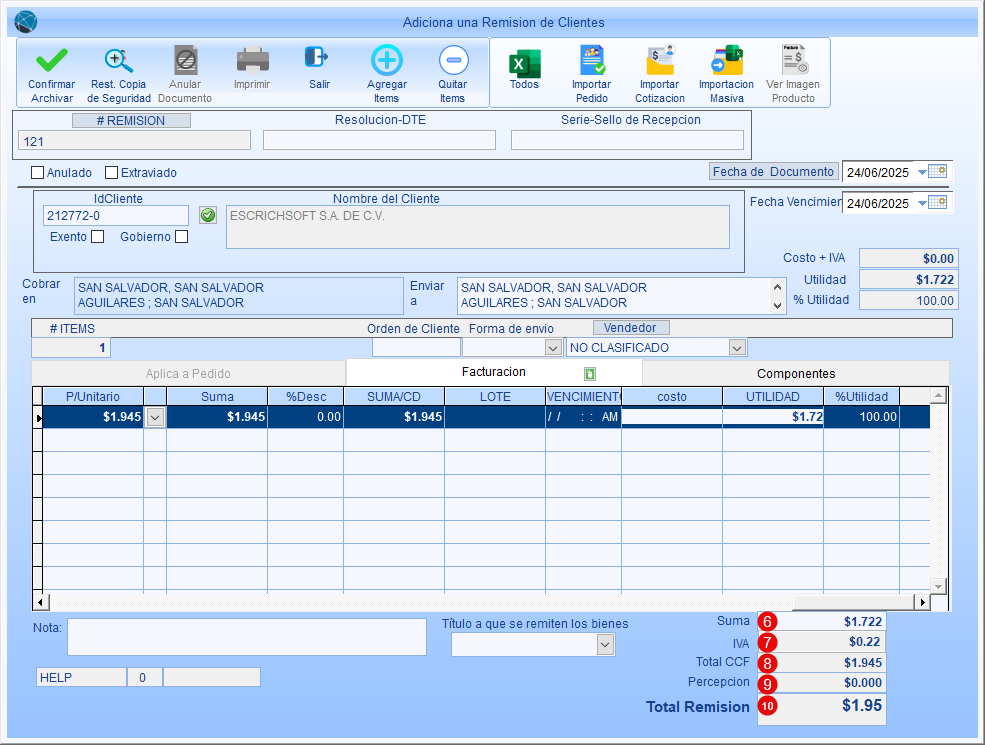Open Rest. Copia de Seguridad tool

[x=119, y=62]
